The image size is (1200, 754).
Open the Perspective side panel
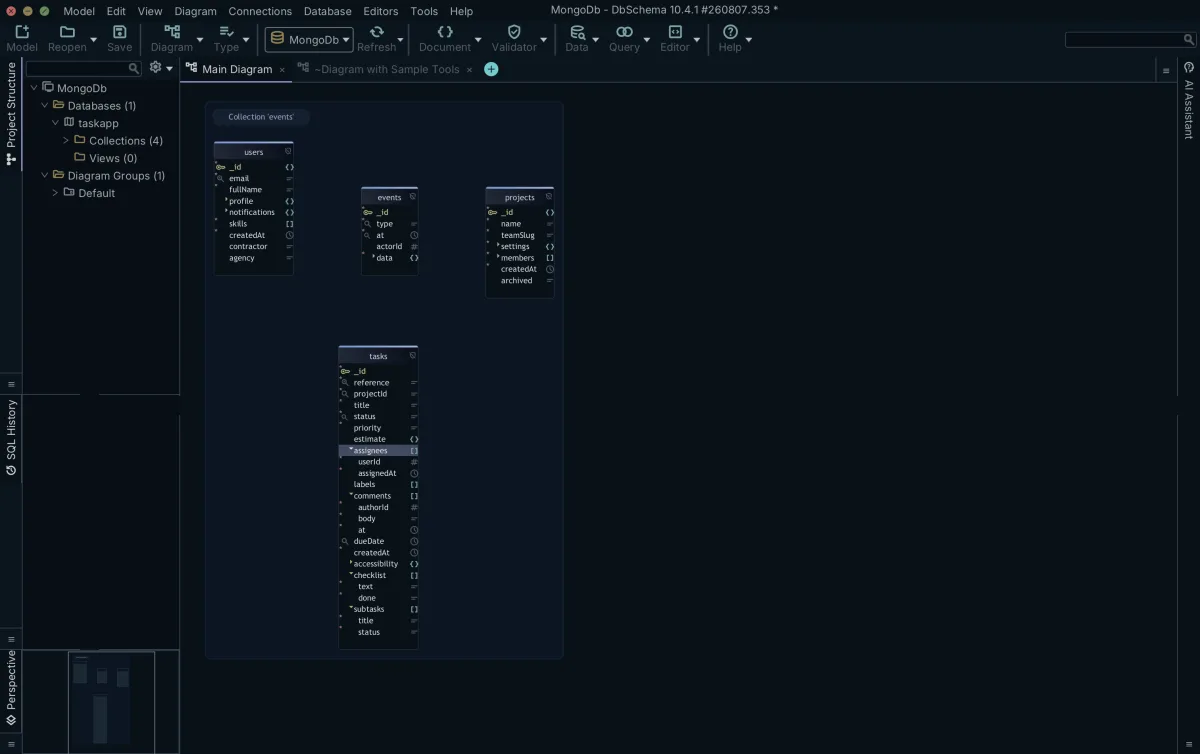11,688
